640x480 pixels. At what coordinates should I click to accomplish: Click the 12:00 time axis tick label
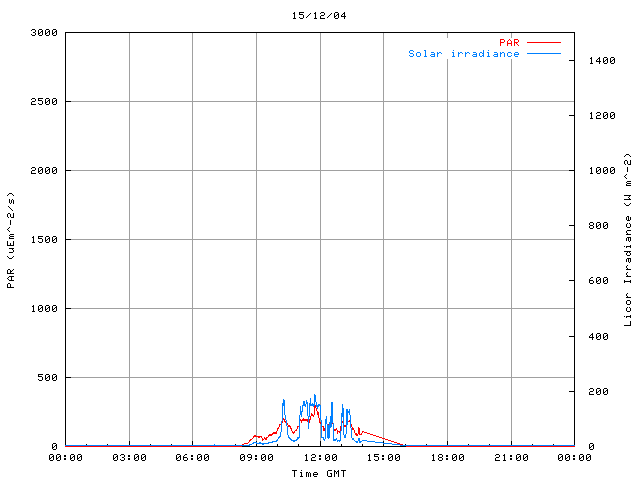[x=320, y=458]
